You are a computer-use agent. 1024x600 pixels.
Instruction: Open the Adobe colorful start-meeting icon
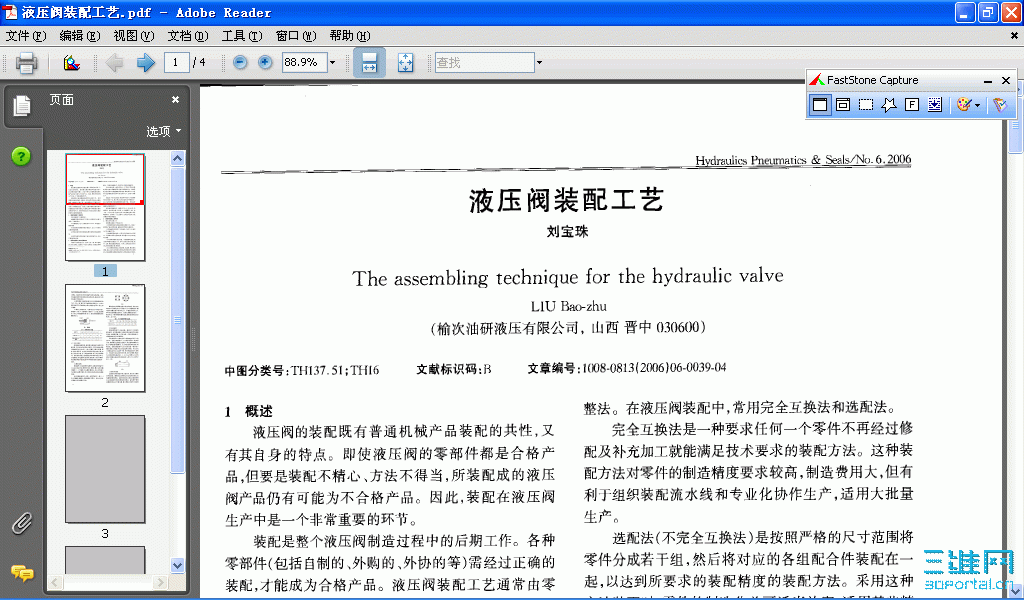(x=72, y=63)
